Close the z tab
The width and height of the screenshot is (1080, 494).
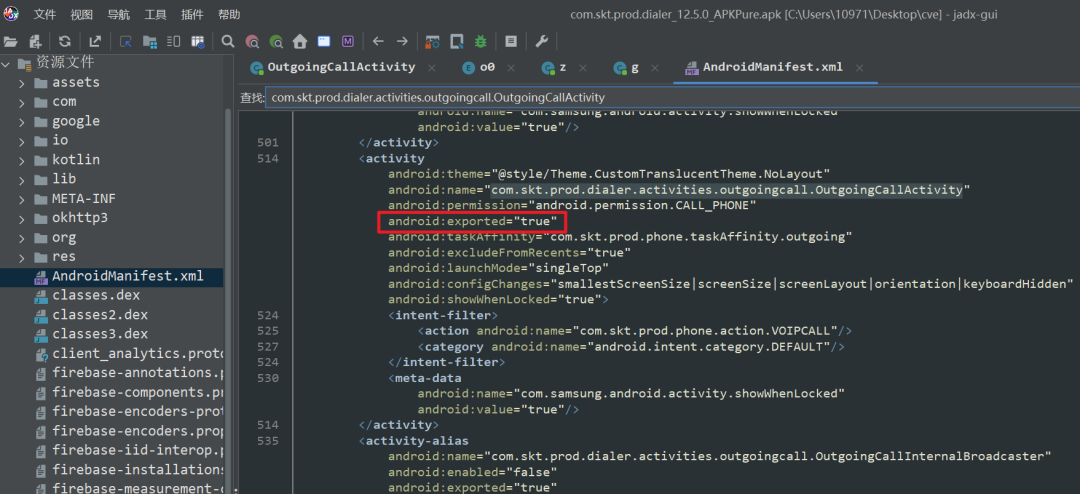[583, 68]
